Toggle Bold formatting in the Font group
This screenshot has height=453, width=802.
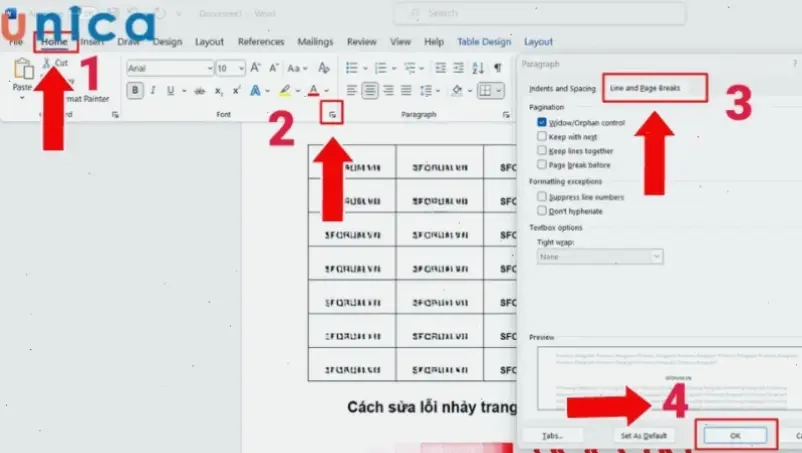coord(135,90)
